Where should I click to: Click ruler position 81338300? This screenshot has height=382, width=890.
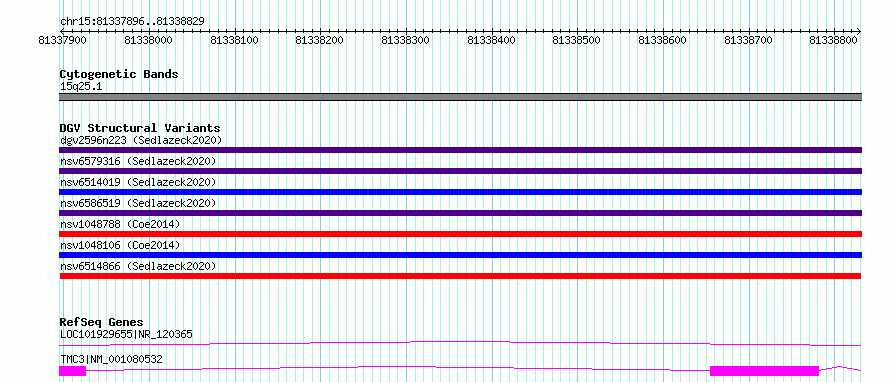[406, 40]
